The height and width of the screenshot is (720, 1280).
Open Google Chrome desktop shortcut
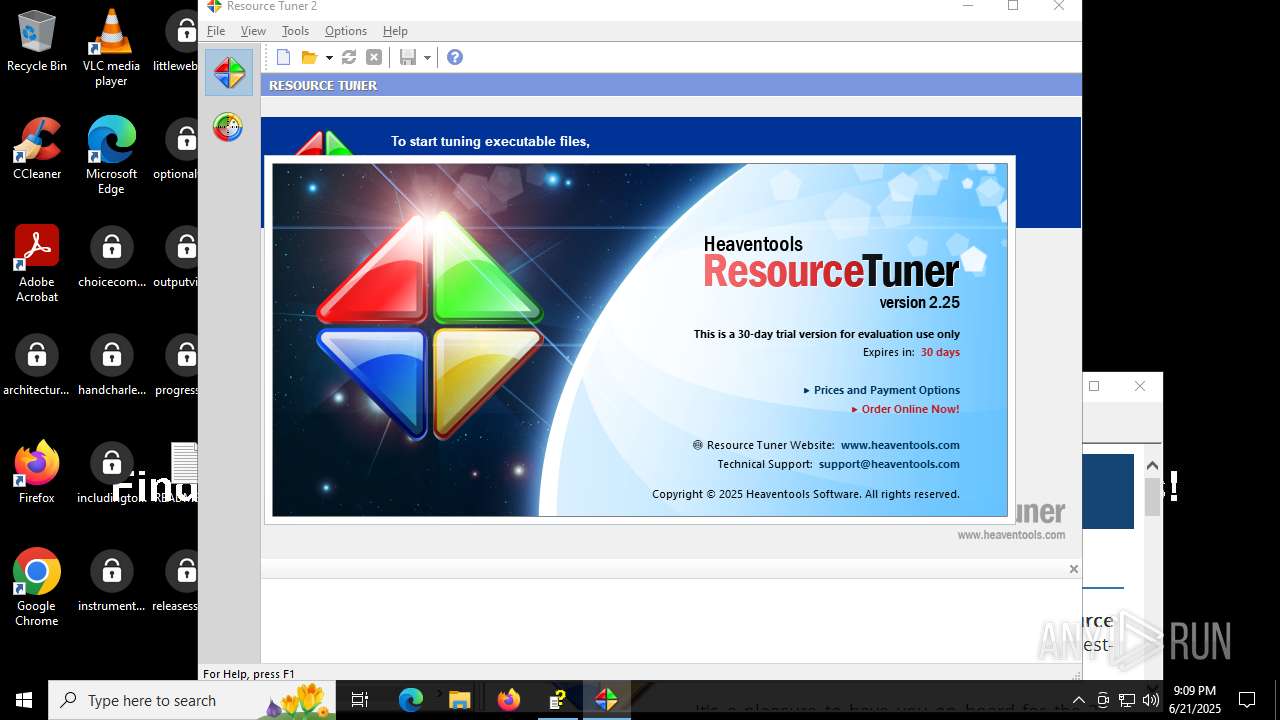(x=37, y=588)
